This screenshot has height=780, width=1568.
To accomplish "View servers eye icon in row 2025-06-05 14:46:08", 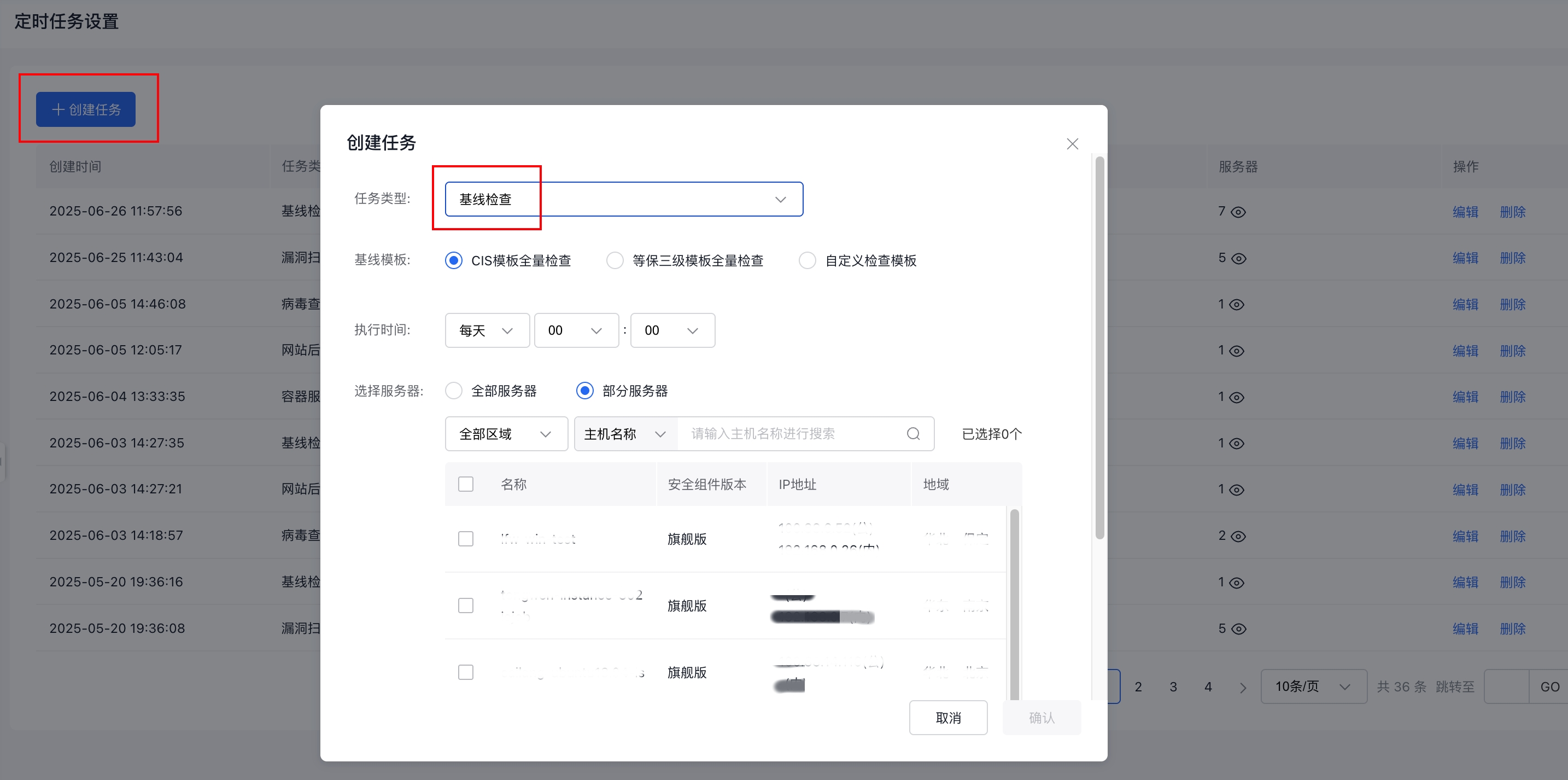I will click(1236, 305).
